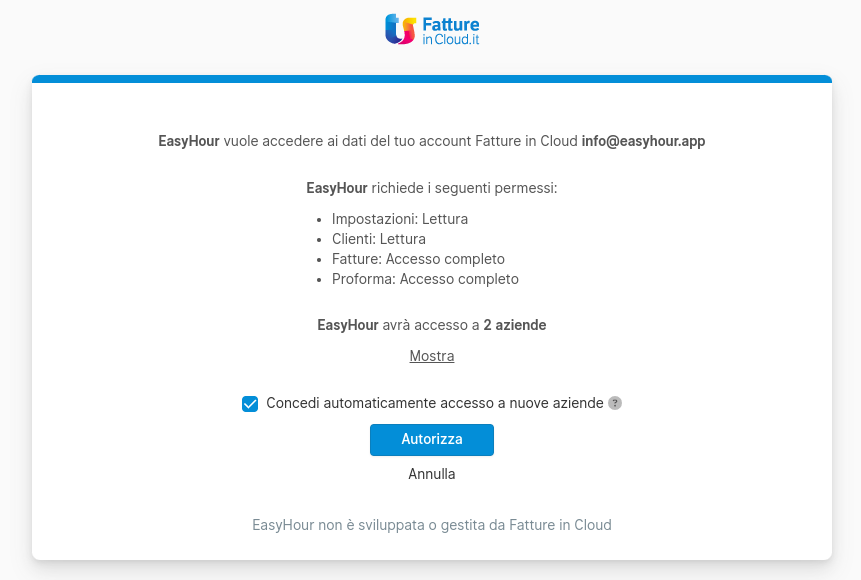Click the blue bar atop the card
The height and width of the screenshot is (580, 861).
pos(432,79)
